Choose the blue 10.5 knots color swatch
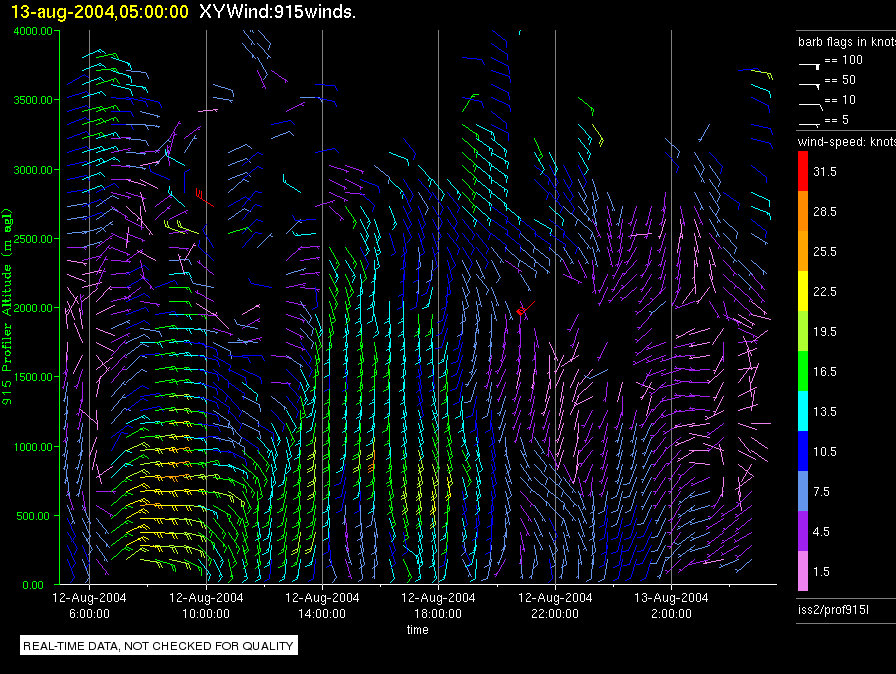Screen dimensions: 896x674 click(x=802, y=451)
